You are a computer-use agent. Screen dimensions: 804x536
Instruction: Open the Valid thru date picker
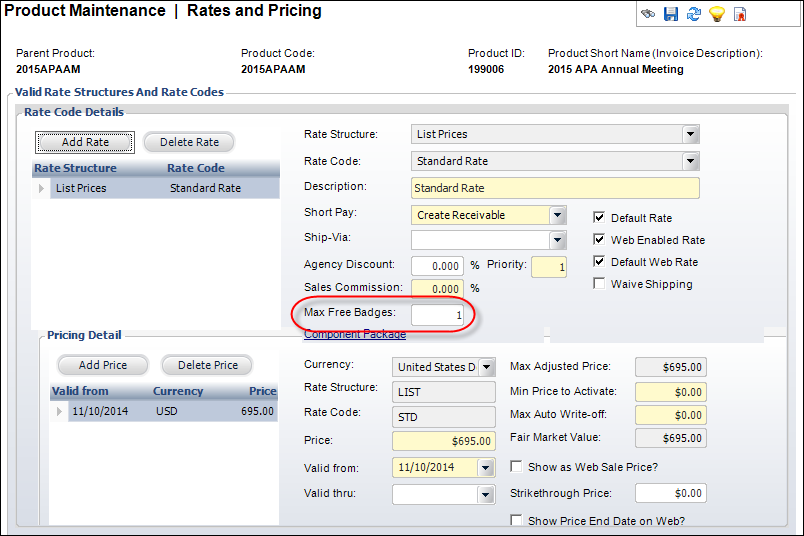coord(485,494)
